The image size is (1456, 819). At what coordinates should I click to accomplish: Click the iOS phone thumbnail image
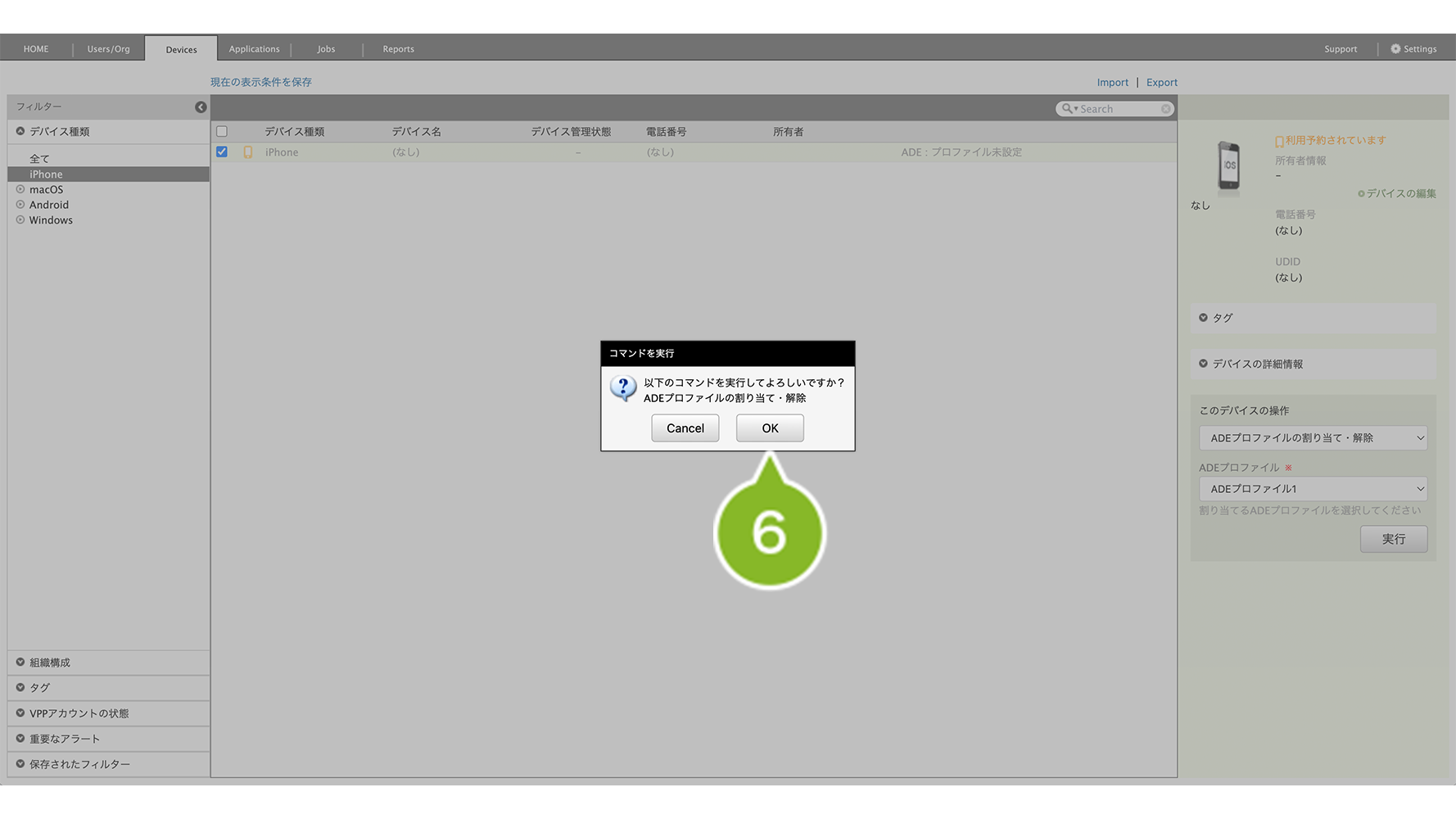tap(1228, 165)
